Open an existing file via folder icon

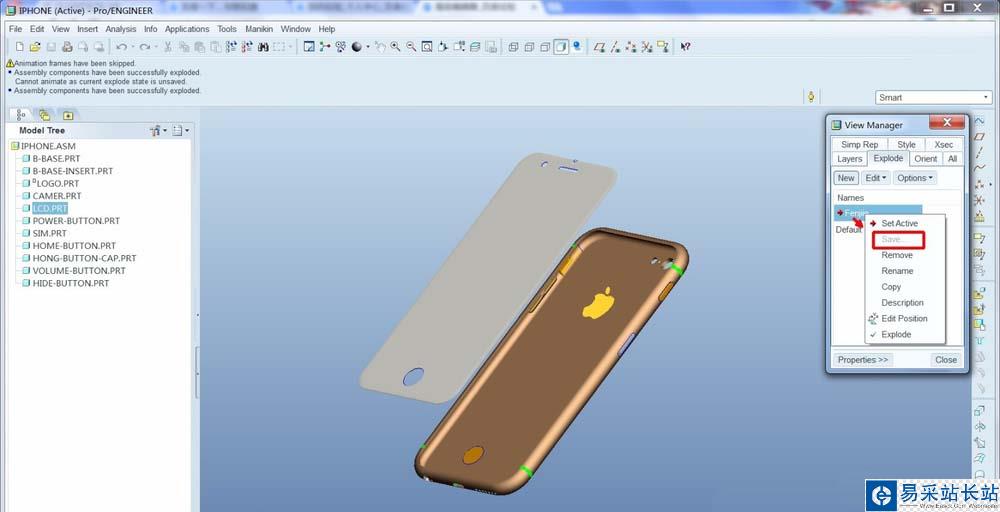tap(35, 47)
